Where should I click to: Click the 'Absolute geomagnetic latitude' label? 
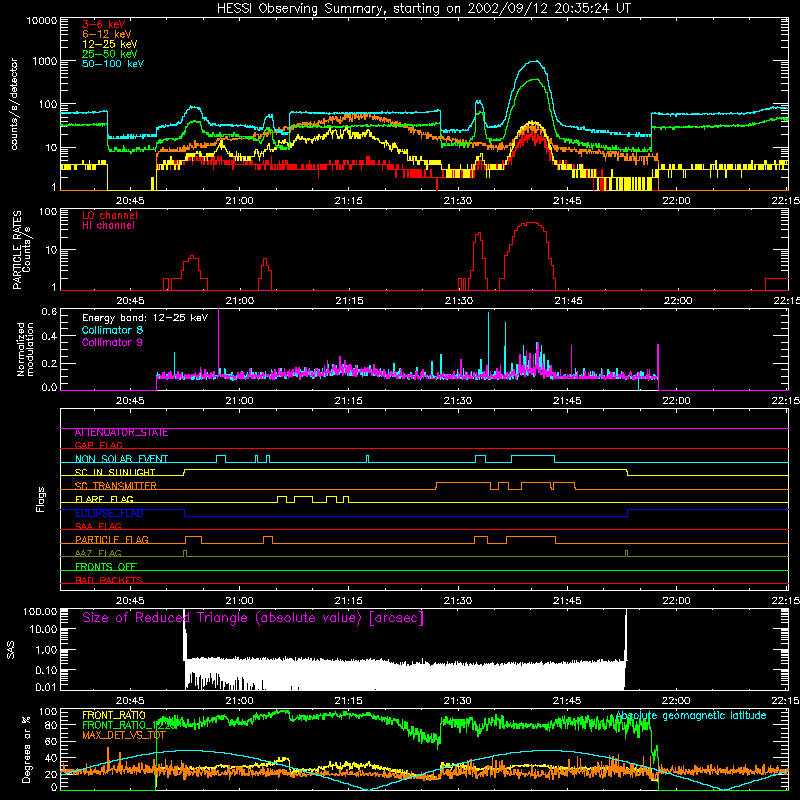[x=691, y=716]
